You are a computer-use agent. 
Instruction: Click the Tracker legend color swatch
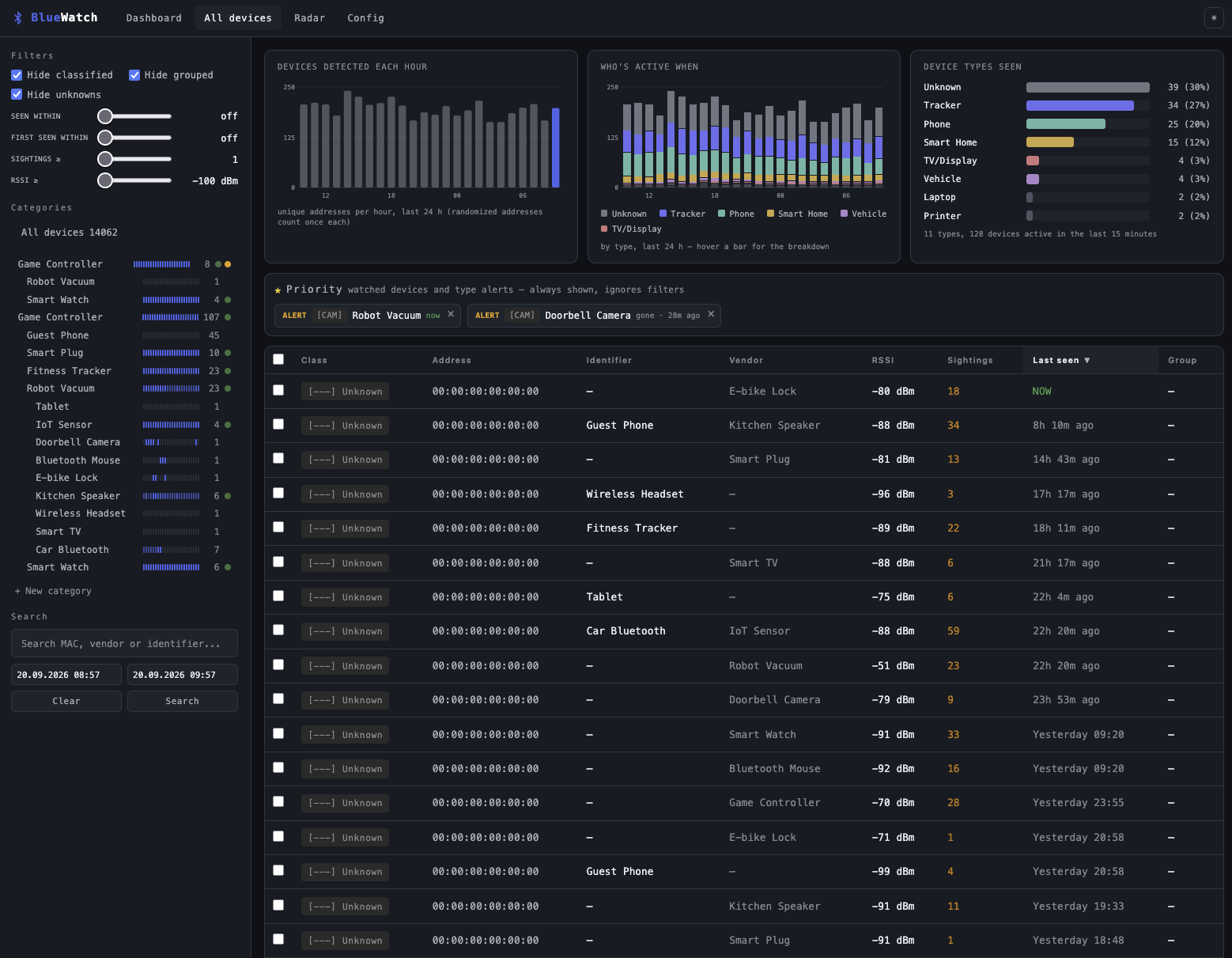(663, 214)
